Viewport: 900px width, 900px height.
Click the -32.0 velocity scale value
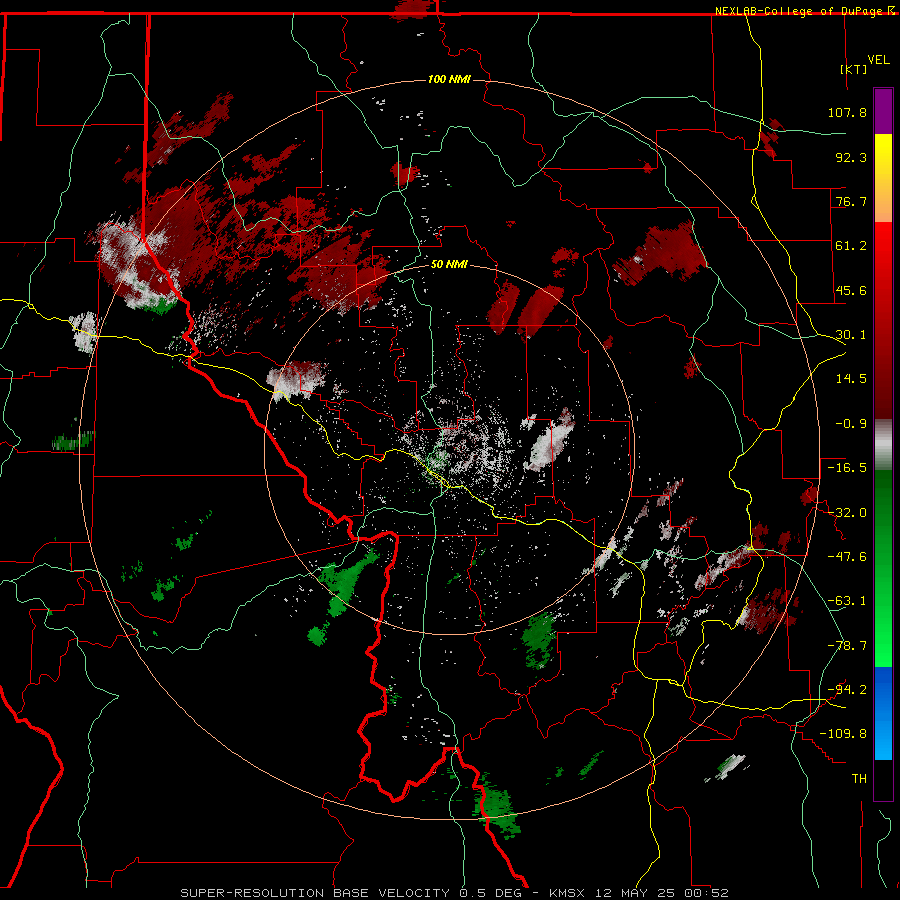[847, 513]
